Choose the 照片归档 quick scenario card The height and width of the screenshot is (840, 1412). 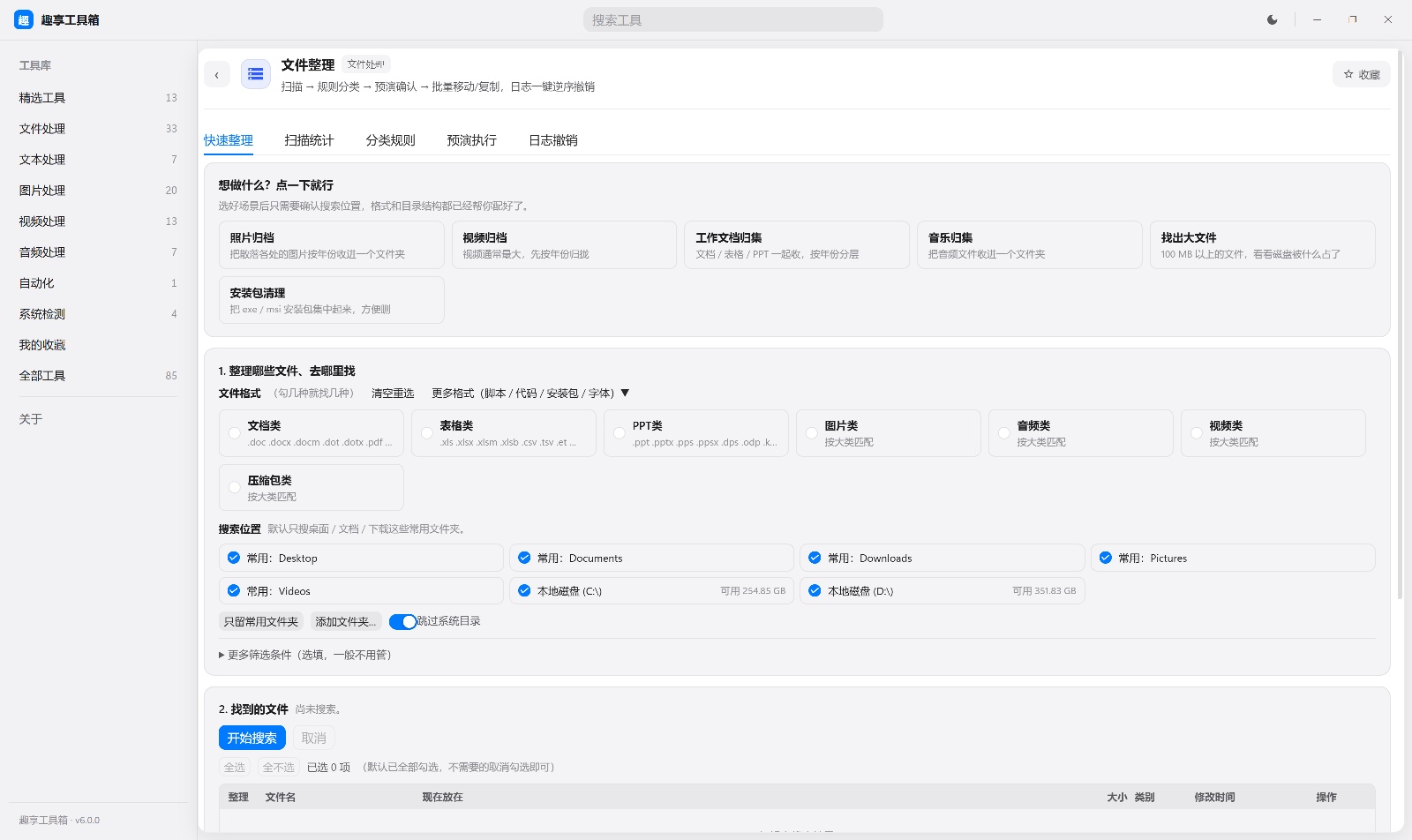332,244
